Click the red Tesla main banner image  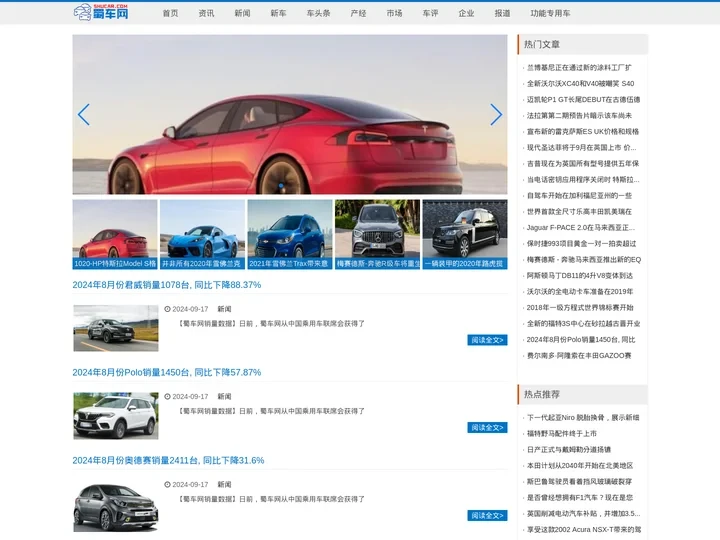(290, 114)
